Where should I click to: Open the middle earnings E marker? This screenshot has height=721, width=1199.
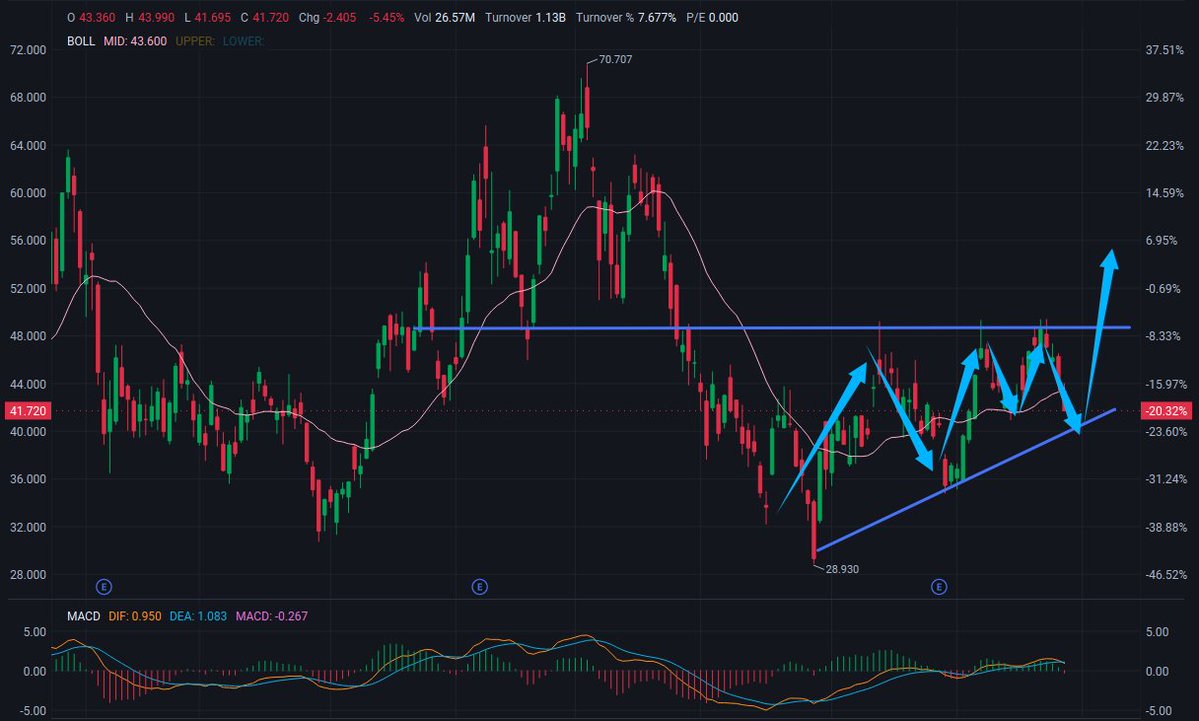(479, 587)
